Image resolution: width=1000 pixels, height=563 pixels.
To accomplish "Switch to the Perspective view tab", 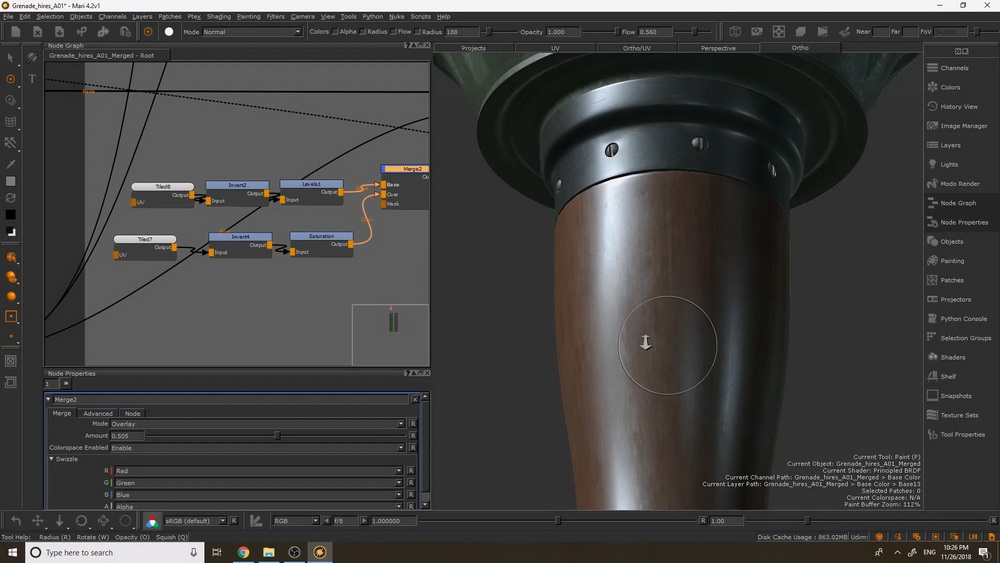I will coord(718,48).
